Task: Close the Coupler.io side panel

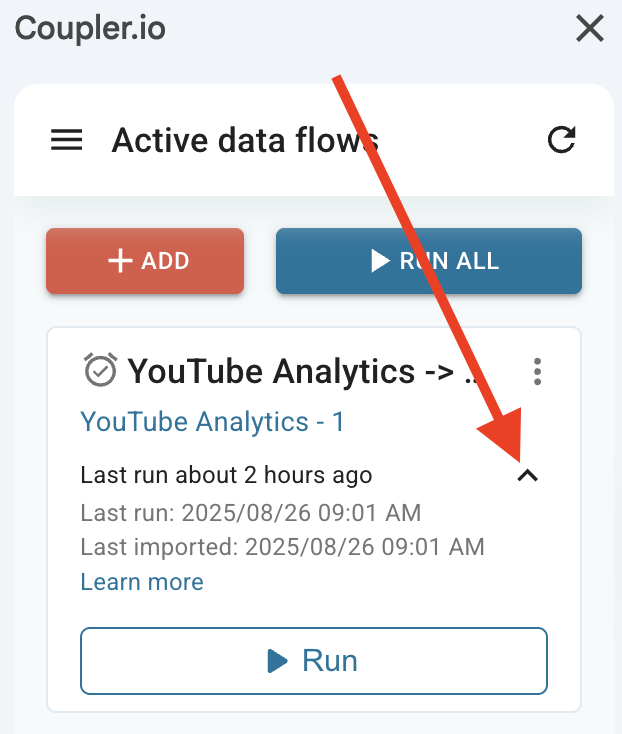Action: (590, 29)
